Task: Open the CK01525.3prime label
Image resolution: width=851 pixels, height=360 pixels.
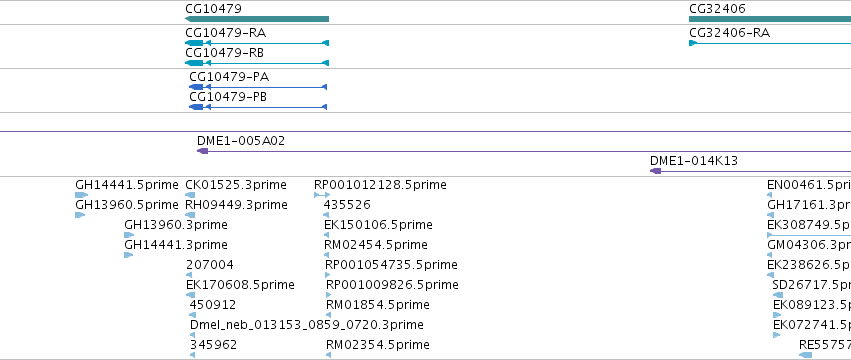Action: (236, 185)
